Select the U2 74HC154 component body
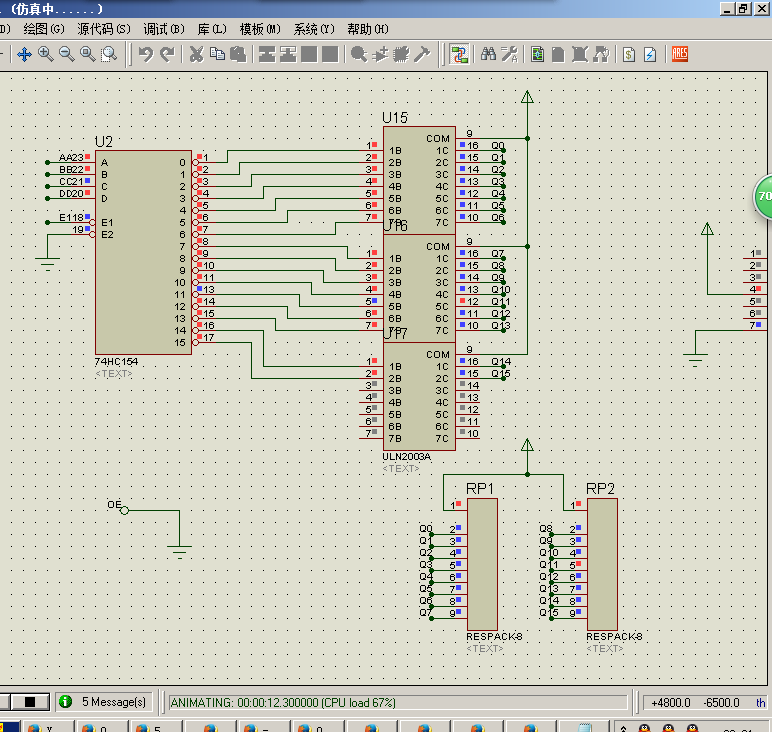This screenshot has height=732, width=772. point(143,252)
